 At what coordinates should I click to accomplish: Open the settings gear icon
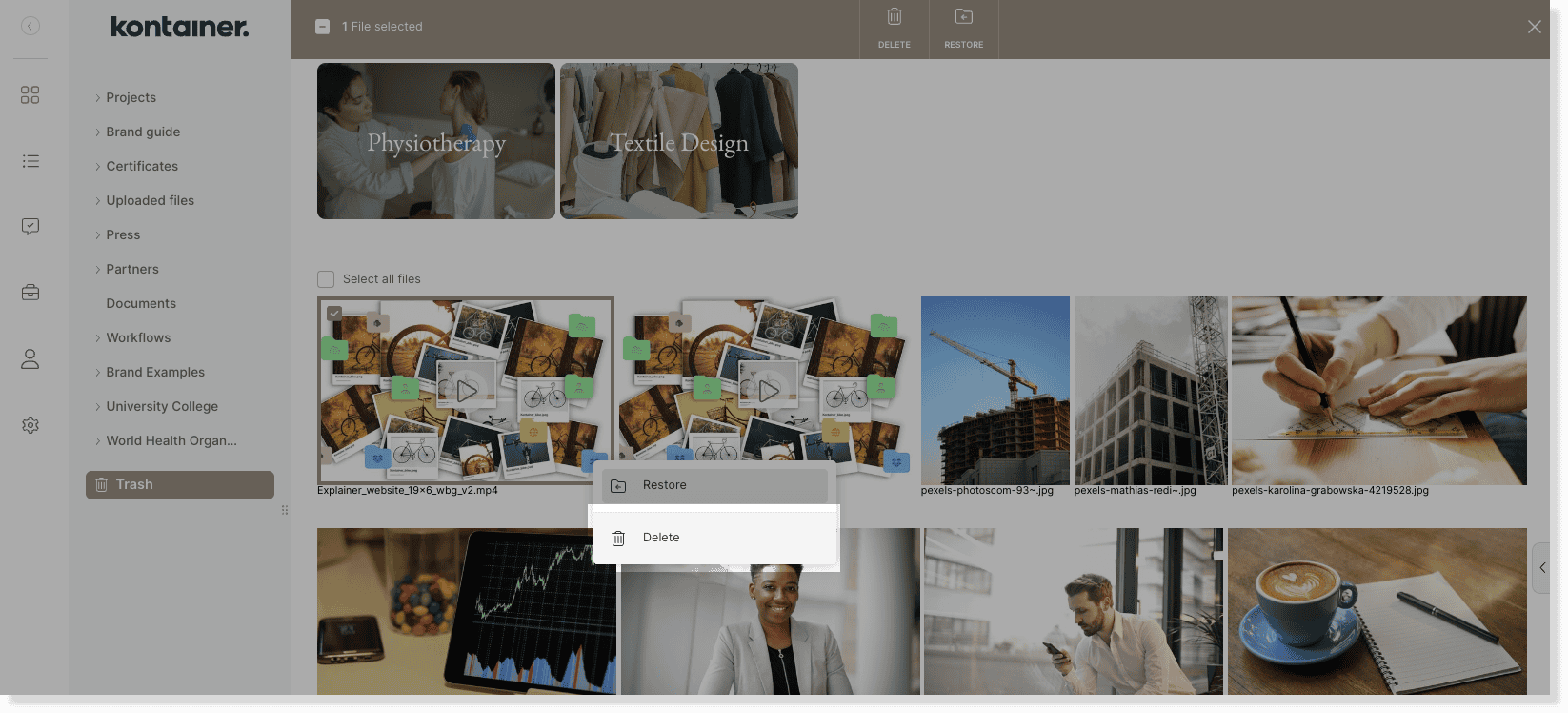[30, 425]
